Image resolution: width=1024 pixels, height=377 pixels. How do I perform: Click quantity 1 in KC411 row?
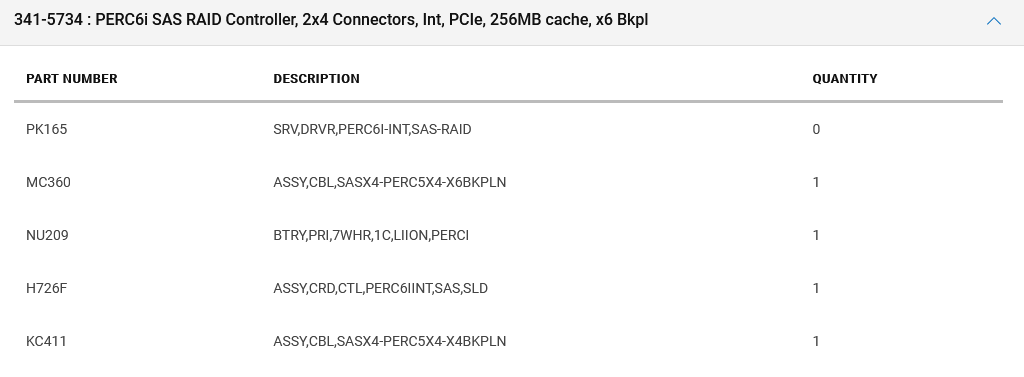click(816, 341)
